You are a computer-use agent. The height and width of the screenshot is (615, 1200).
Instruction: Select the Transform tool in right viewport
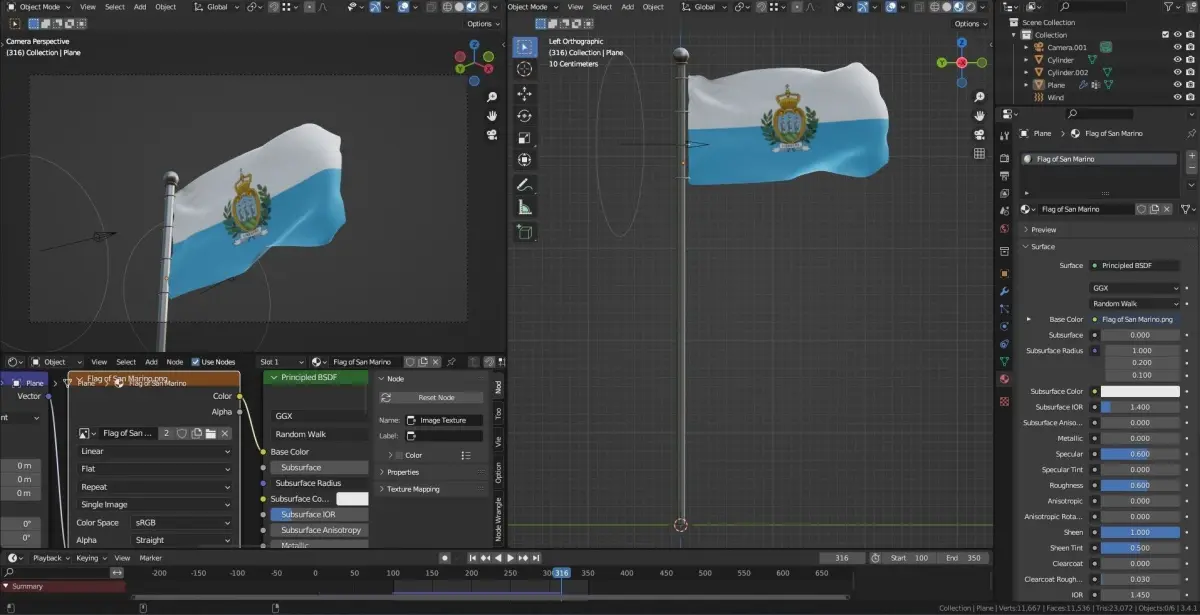[525, 160]
